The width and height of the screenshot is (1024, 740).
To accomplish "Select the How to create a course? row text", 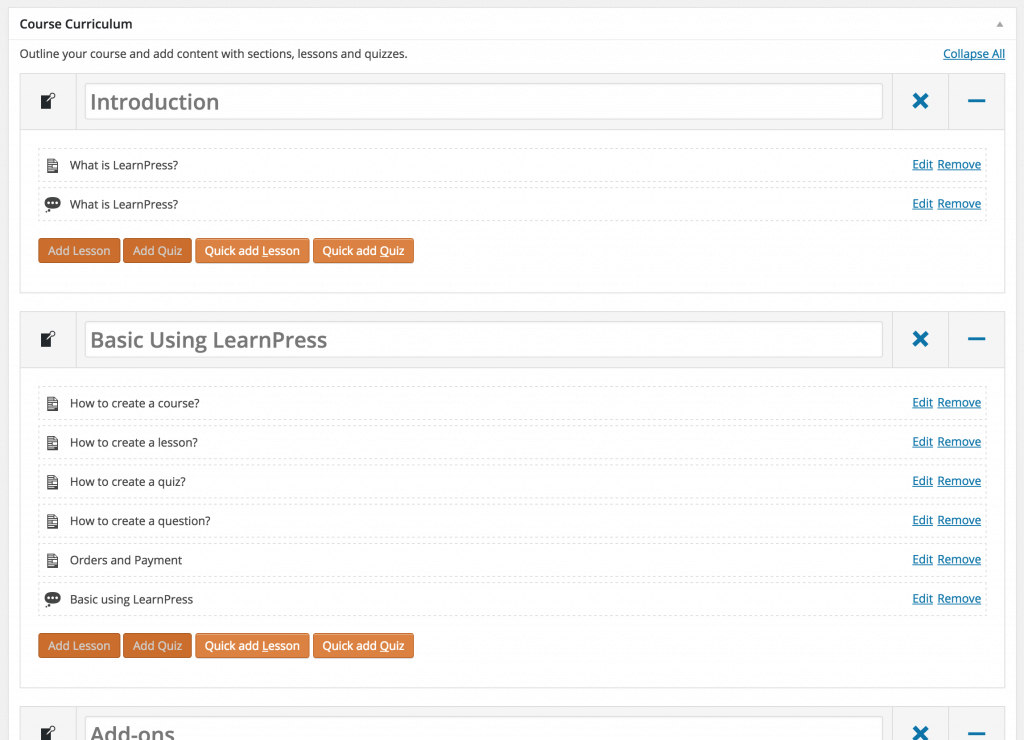I will [135, 404].
